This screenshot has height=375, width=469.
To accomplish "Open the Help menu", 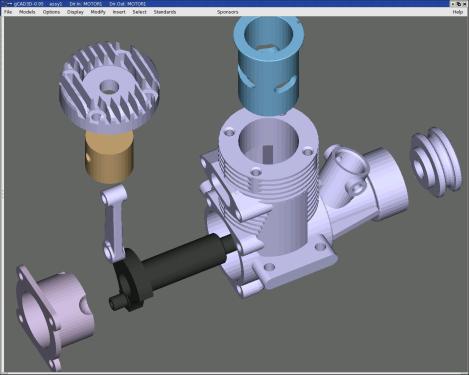I will coord(458,12).
